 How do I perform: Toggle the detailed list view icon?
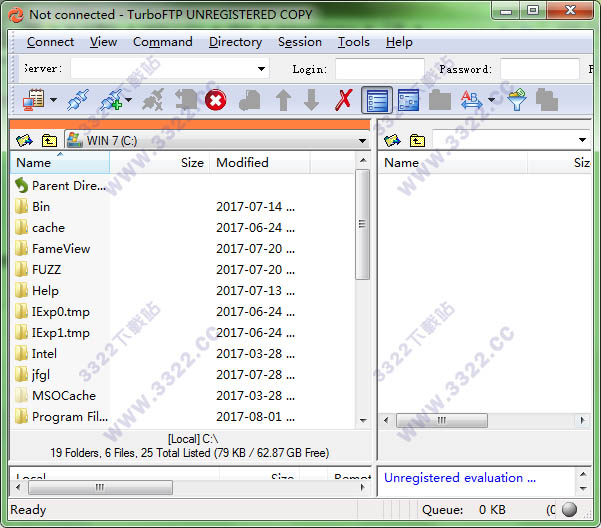(x=377, y=100)
